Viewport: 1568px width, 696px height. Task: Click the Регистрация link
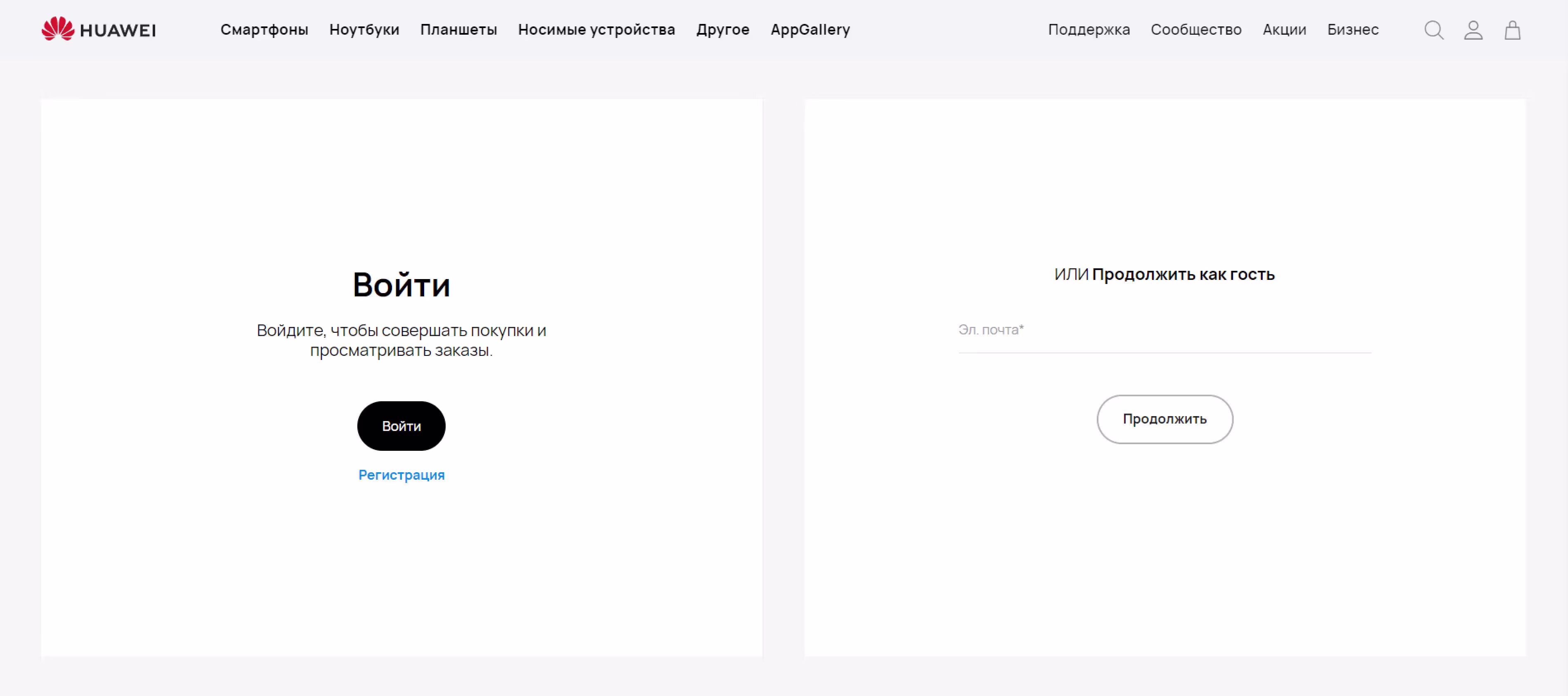coord(401,475)
